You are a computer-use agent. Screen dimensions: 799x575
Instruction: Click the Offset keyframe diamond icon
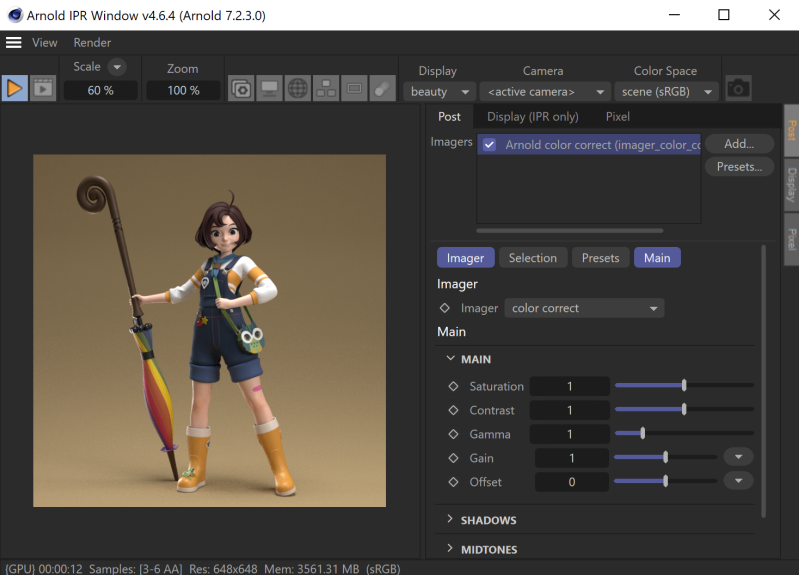click(453, 482)
